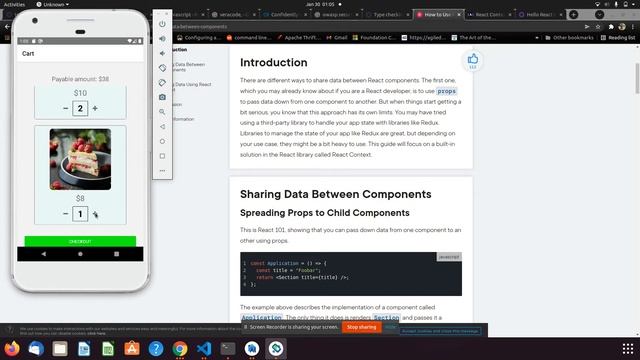Tap the green CHECKOUT button

[80, 241]
